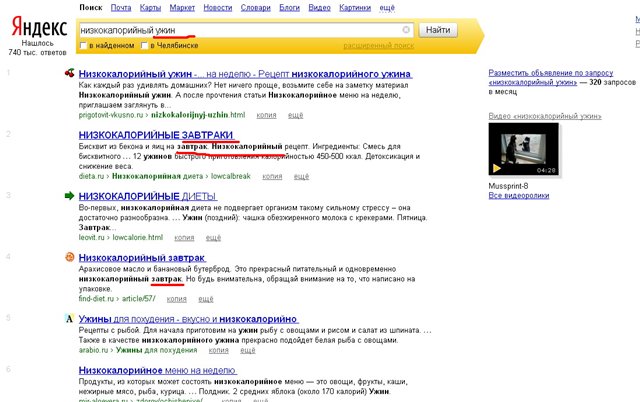Click 'Разместить объявление по запросу' link
Image resolution: width=640 pixels, height=402 pixels.
click(551, 73)
